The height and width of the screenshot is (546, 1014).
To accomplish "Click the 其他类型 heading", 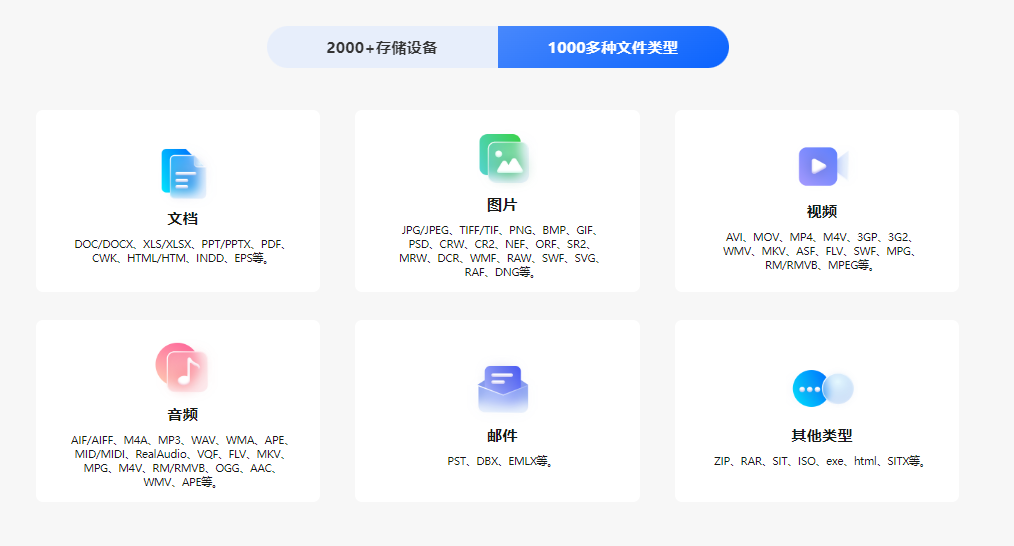I will (x=822, y=436).
